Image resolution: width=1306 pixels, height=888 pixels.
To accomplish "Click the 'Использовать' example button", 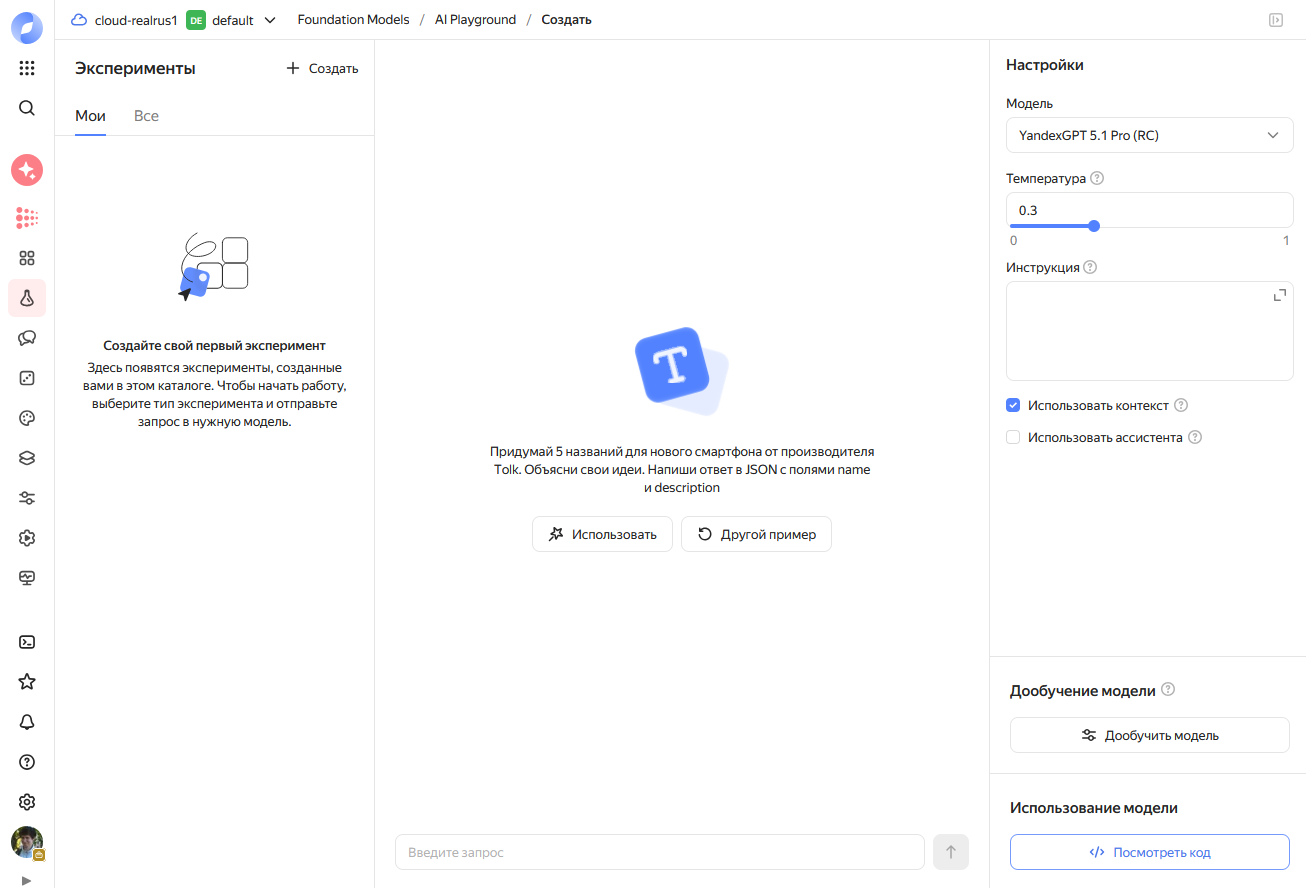I will pyautogui.click(x=602, y=534).
